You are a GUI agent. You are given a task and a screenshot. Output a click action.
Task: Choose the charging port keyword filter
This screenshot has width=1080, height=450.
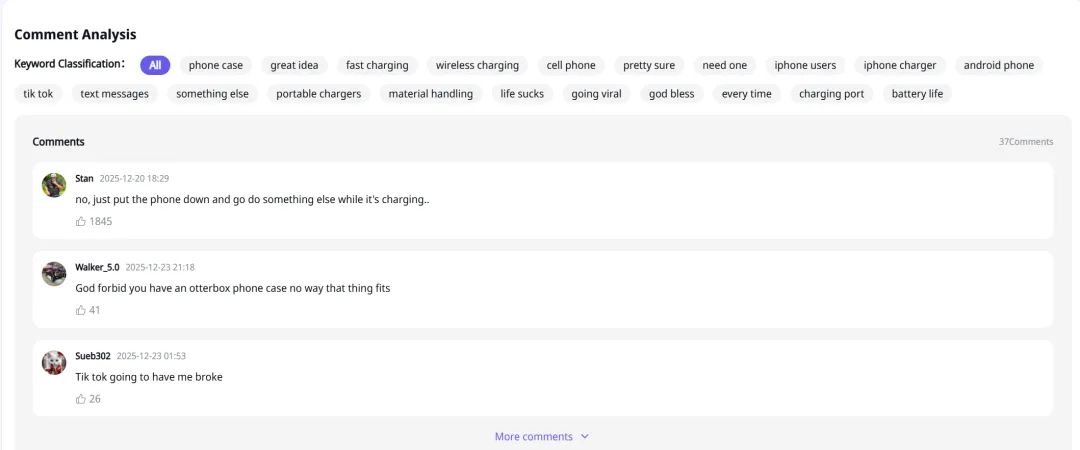pos(831,93)
